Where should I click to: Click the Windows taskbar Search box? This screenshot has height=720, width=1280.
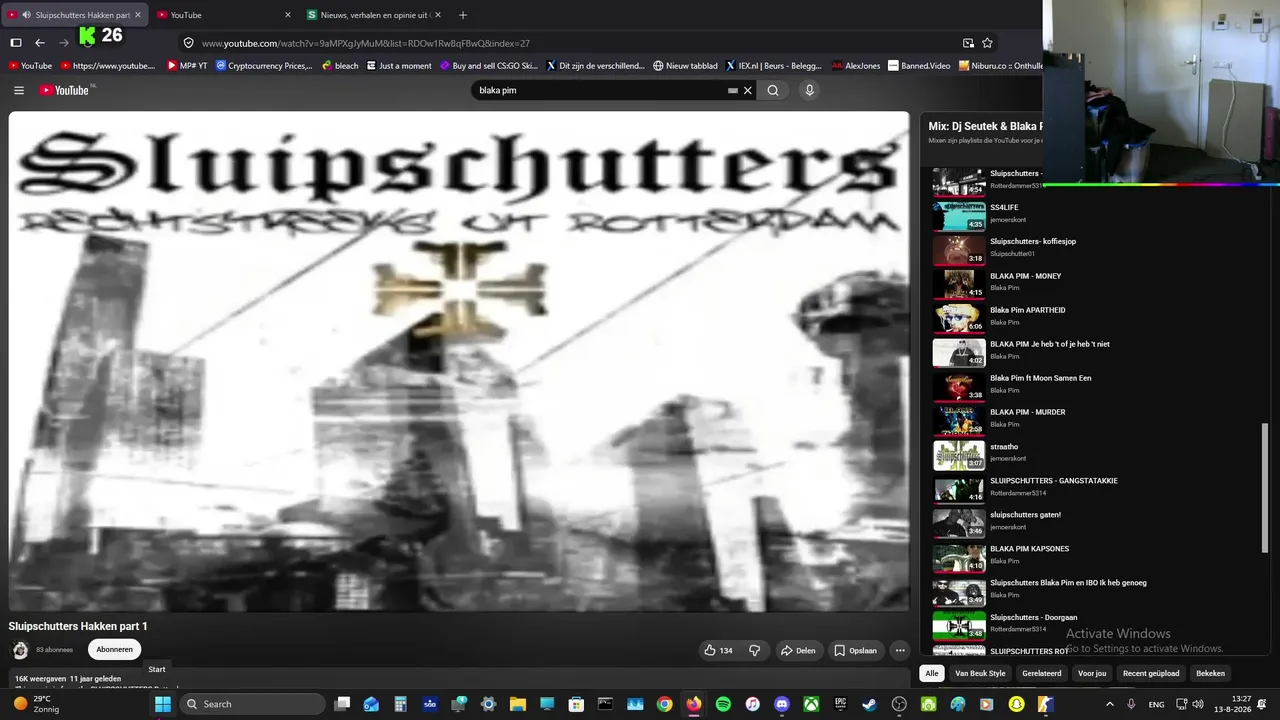[x=250, y=704]
